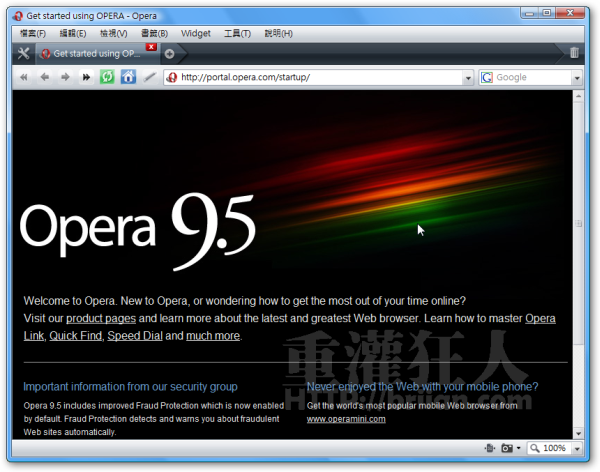The image size is (600, 472).
Task: Click the zoom magnifier icon
Action: pos(535,448)
